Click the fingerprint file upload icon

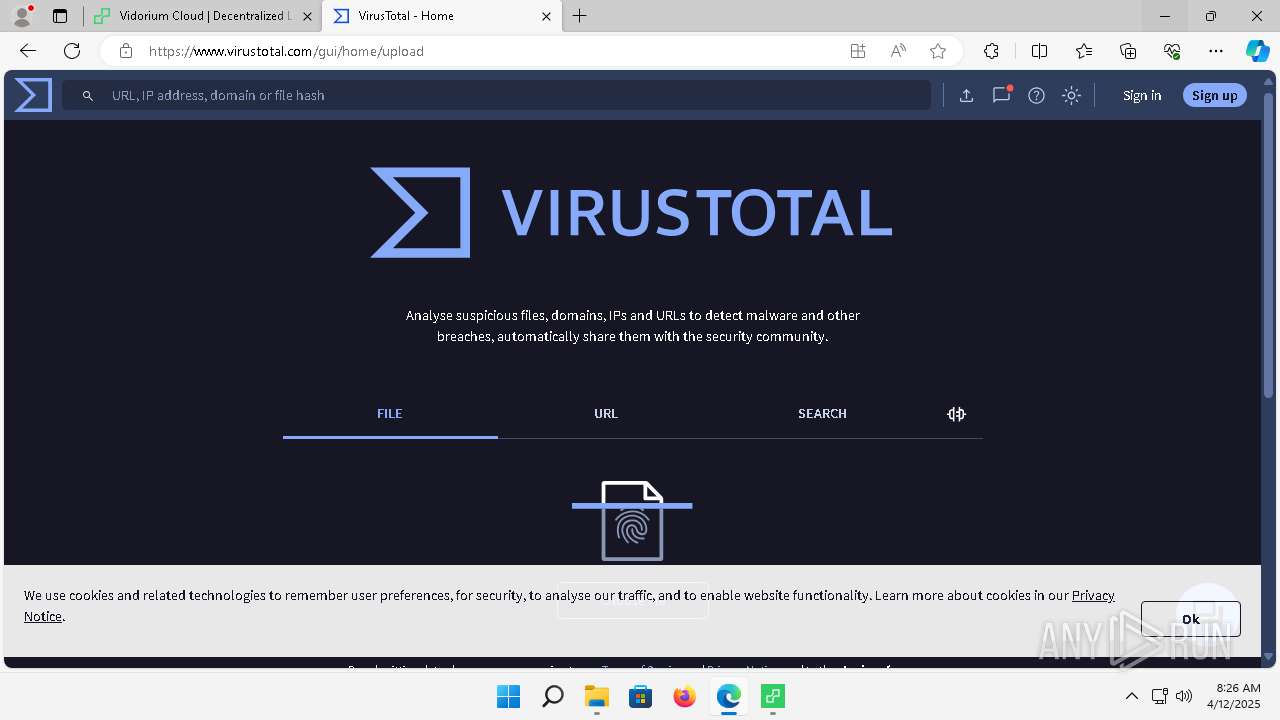[x=632, y=521]
